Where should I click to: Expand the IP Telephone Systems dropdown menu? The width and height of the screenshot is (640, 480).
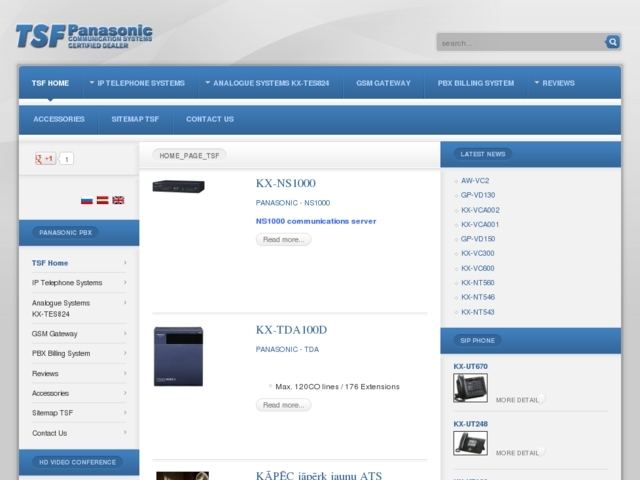pos(137,83)
